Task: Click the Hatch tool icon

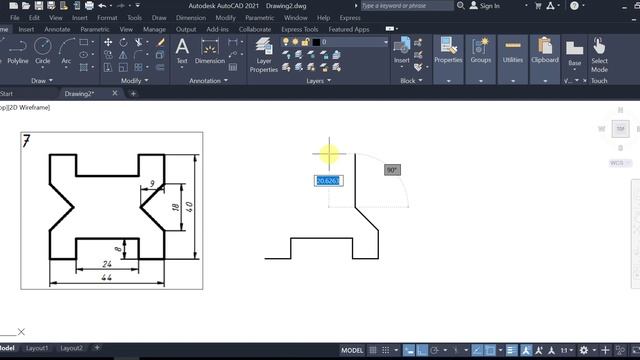Action: tap(84, 67)
